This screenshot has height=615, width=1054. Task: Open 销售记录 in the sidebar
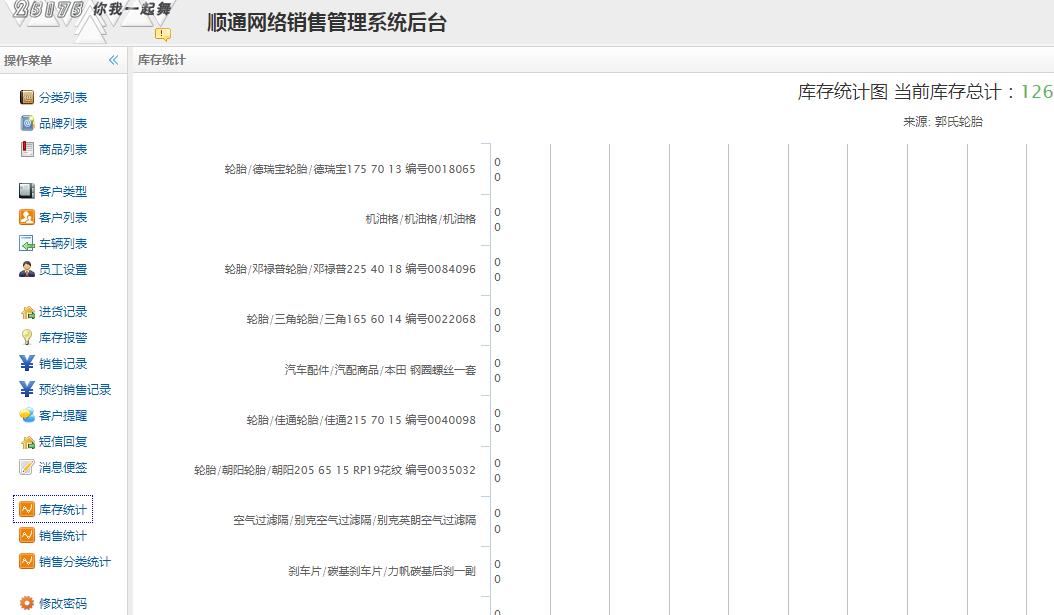tap(62, 364)
